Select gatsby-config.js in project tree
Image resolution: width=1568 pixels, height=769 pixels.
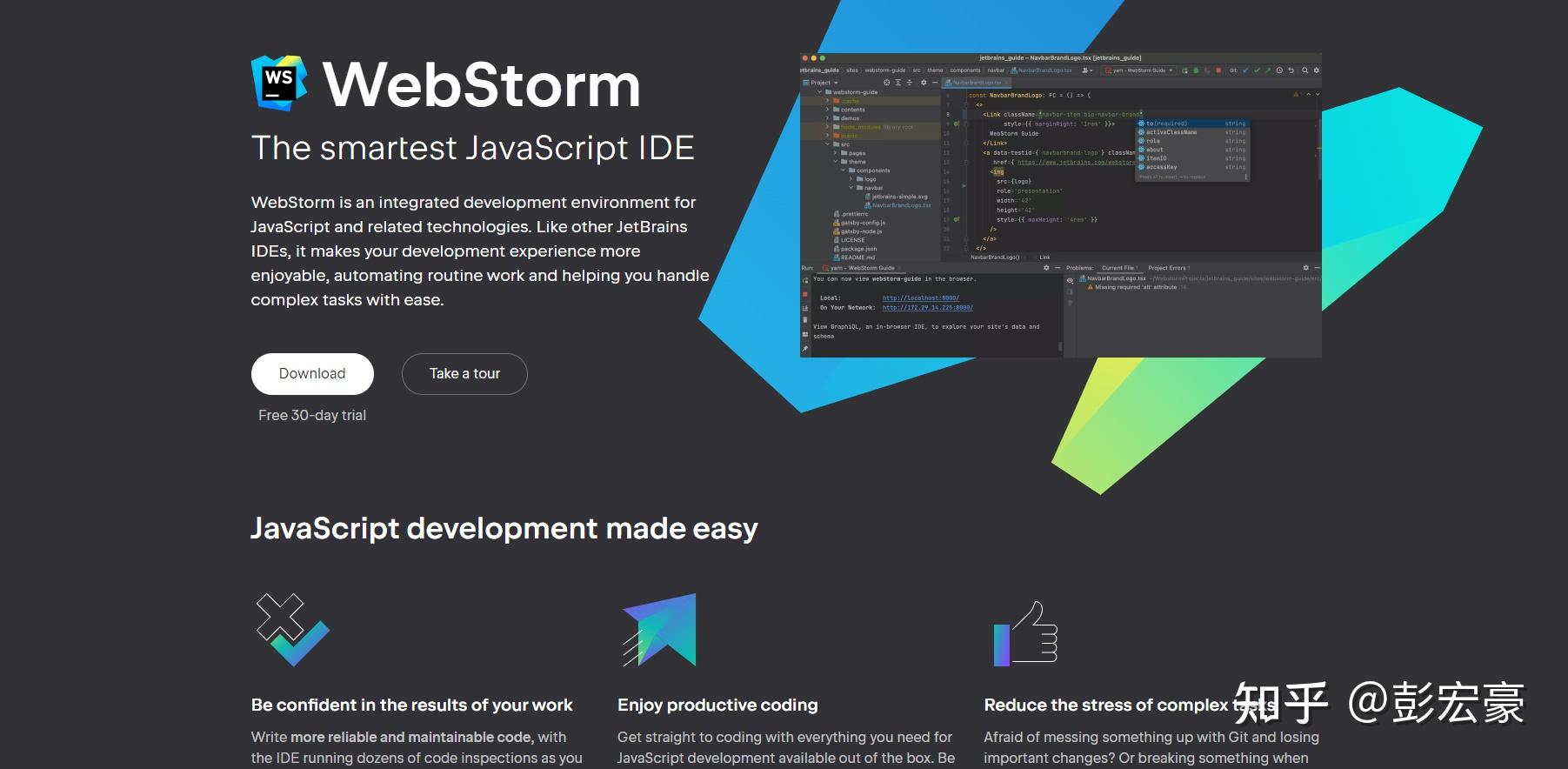(x=858, y=223)
